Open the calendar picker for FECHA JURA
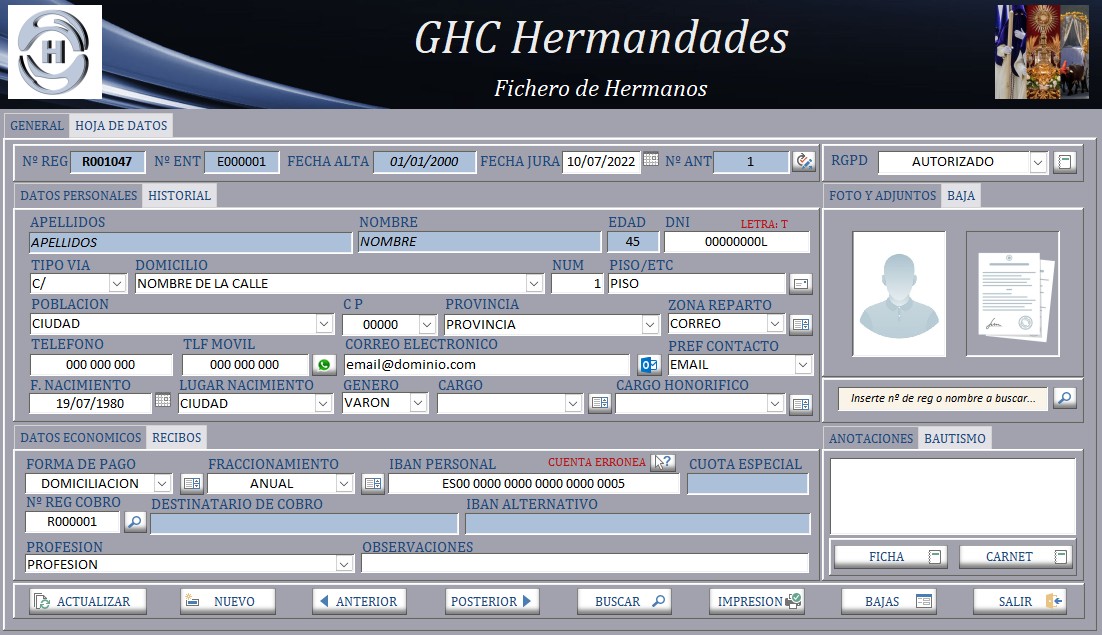Viewport: 1102px width, 635px height. click(651, 160)
